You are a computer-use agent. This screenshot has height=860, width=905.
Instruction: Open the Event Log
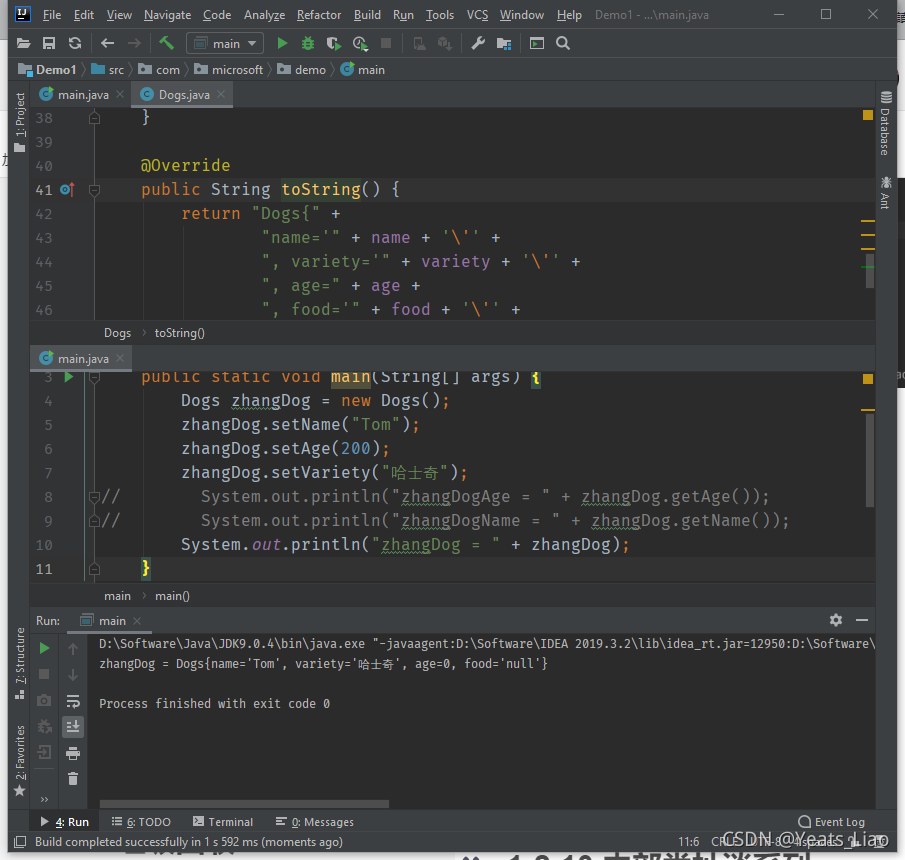[831, 822]
